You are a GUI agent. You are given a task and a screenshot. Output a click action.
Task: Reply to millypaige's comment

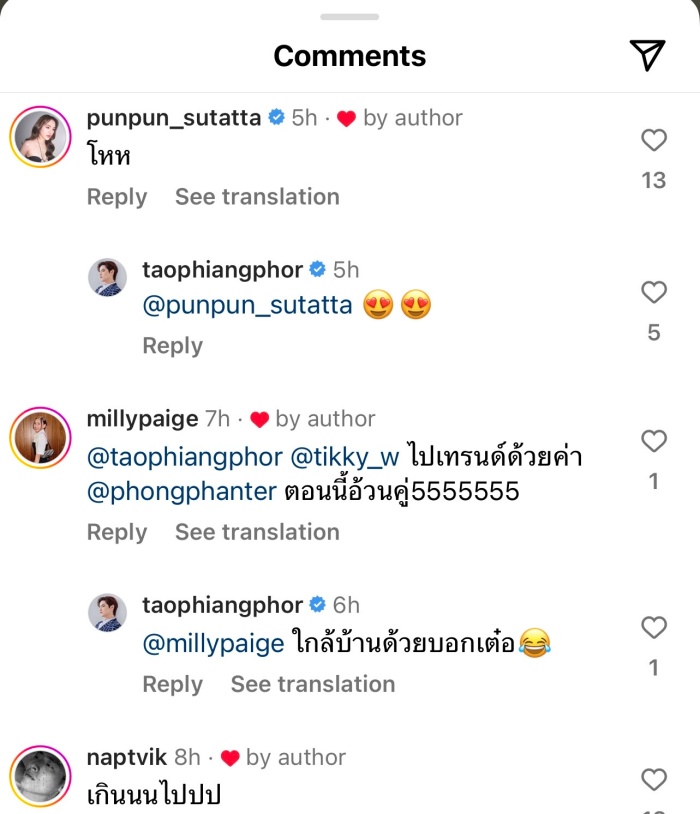(116, 532)
